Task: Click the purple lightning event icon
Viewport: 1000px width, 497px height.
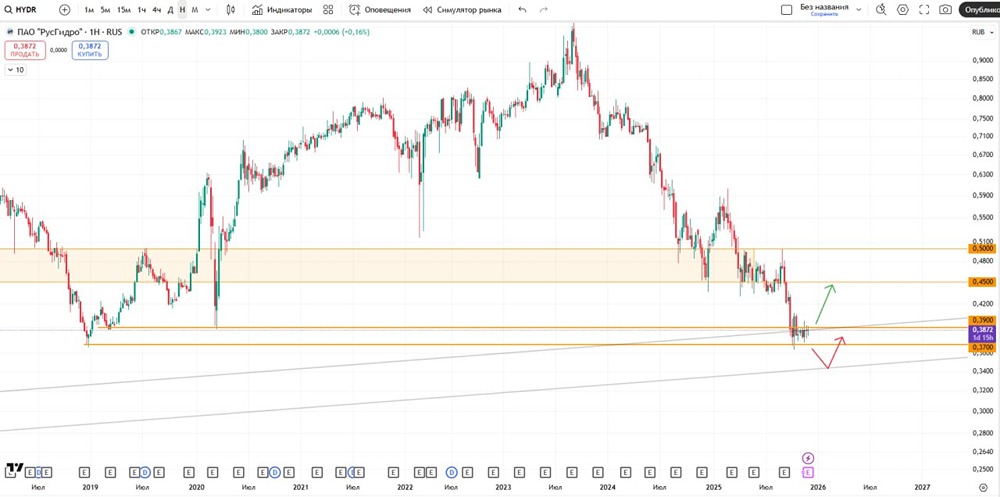Action: click(808, 458)
